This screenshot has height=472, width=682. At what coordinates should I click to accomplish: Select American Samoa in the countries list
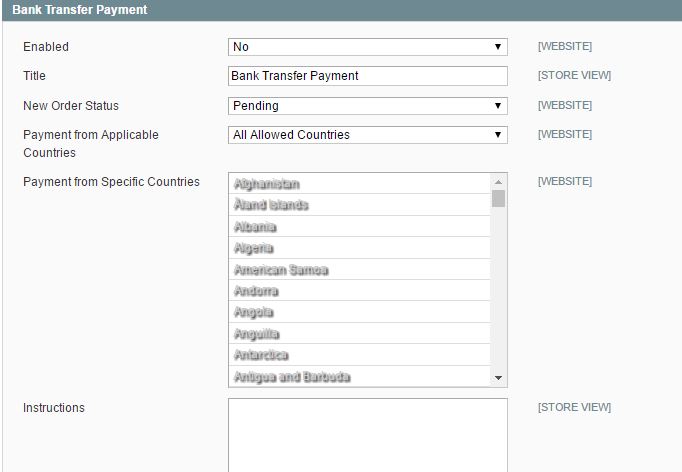[x=359, y=270]
